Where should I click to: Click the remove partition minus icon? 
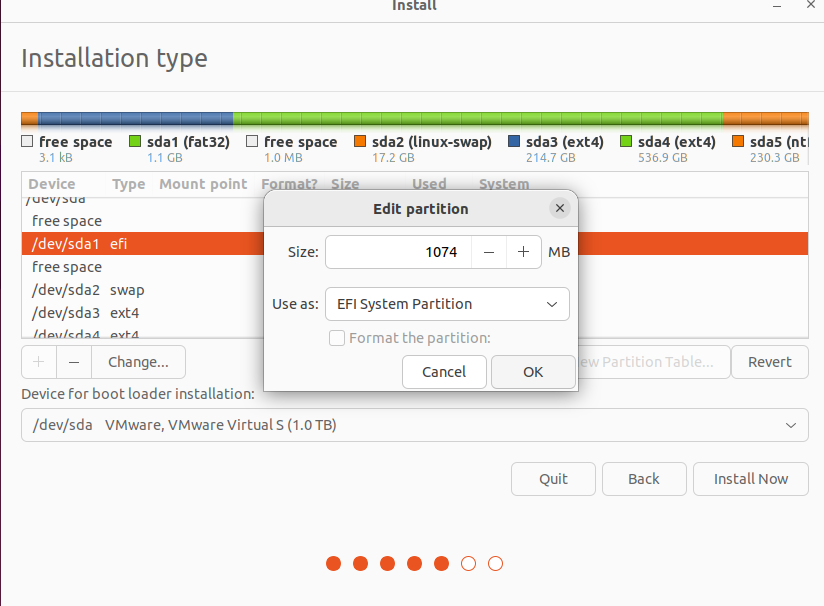point(76,362)
